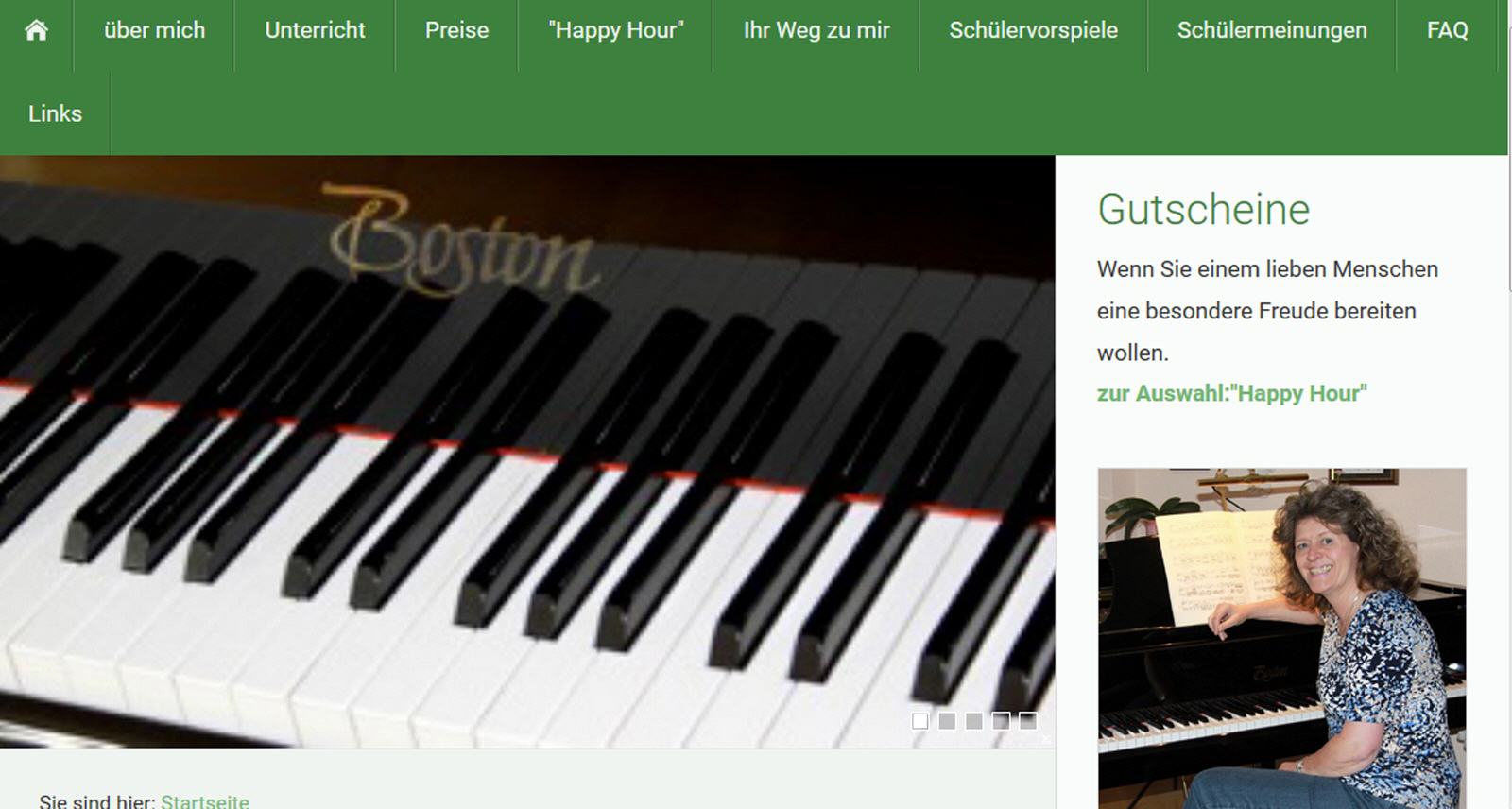Open the FAQ menu item
1512x809 pixels.
1447,30
